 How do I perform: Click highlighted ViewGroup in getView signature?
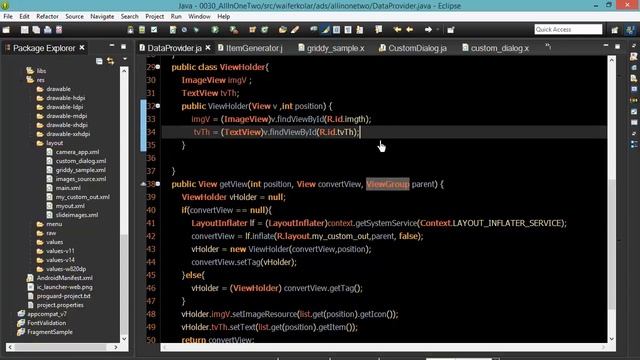pyautogui.click(x=387, y=184)
